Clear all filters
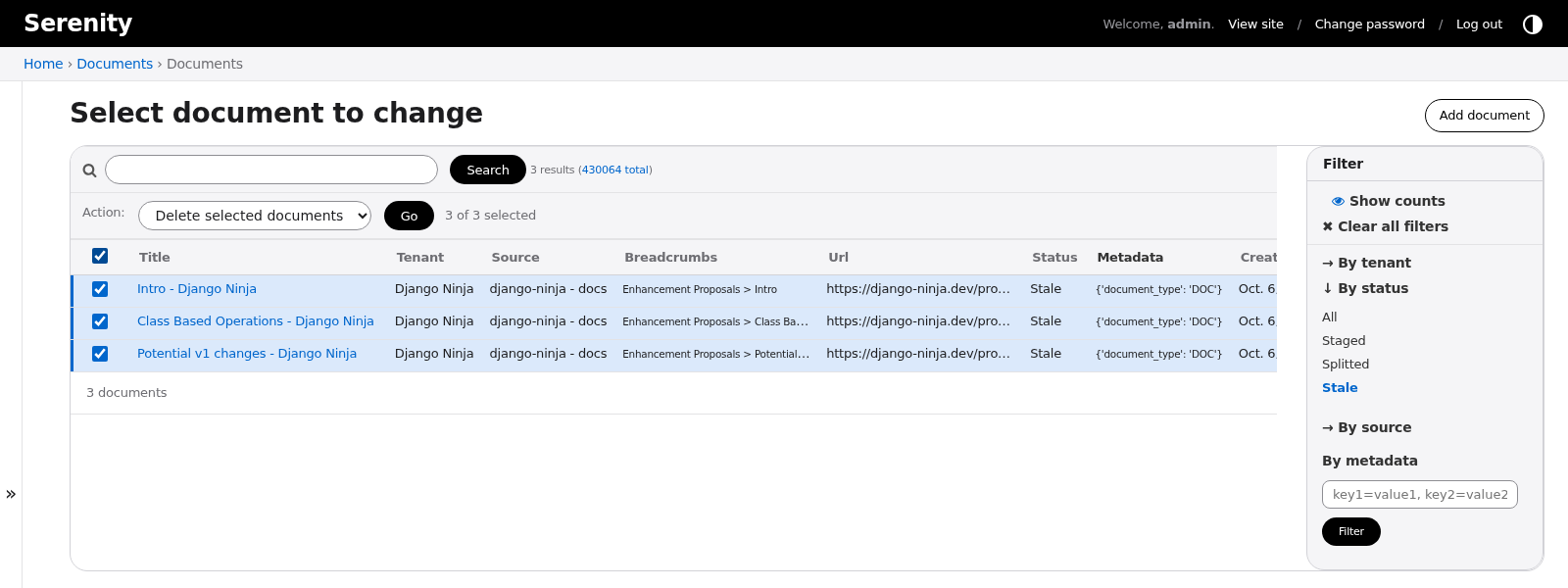This screenshot has height=588, width=1568. (x=1385, y=226)
